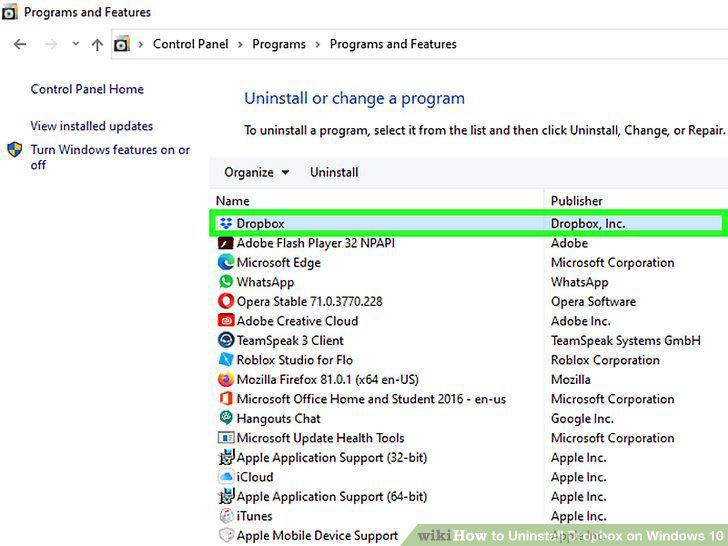Click the Google Inc. publisher cell

pos(582,418)
